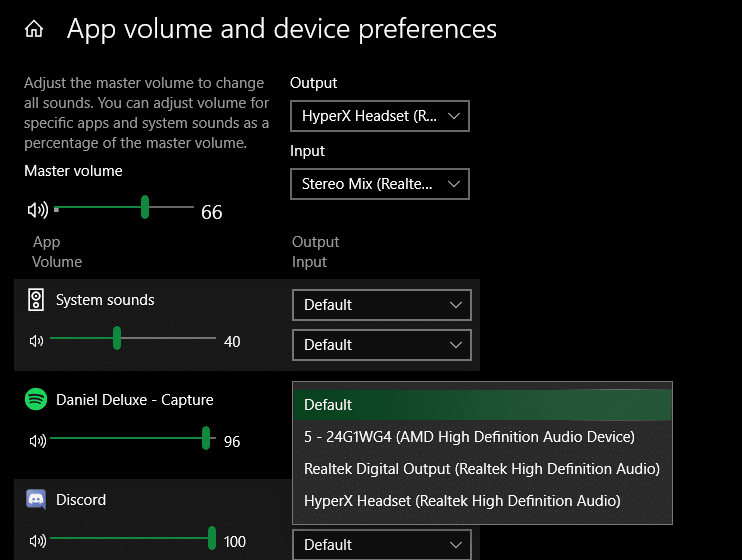Click the Discord volume slider handle

pos(212,538)
